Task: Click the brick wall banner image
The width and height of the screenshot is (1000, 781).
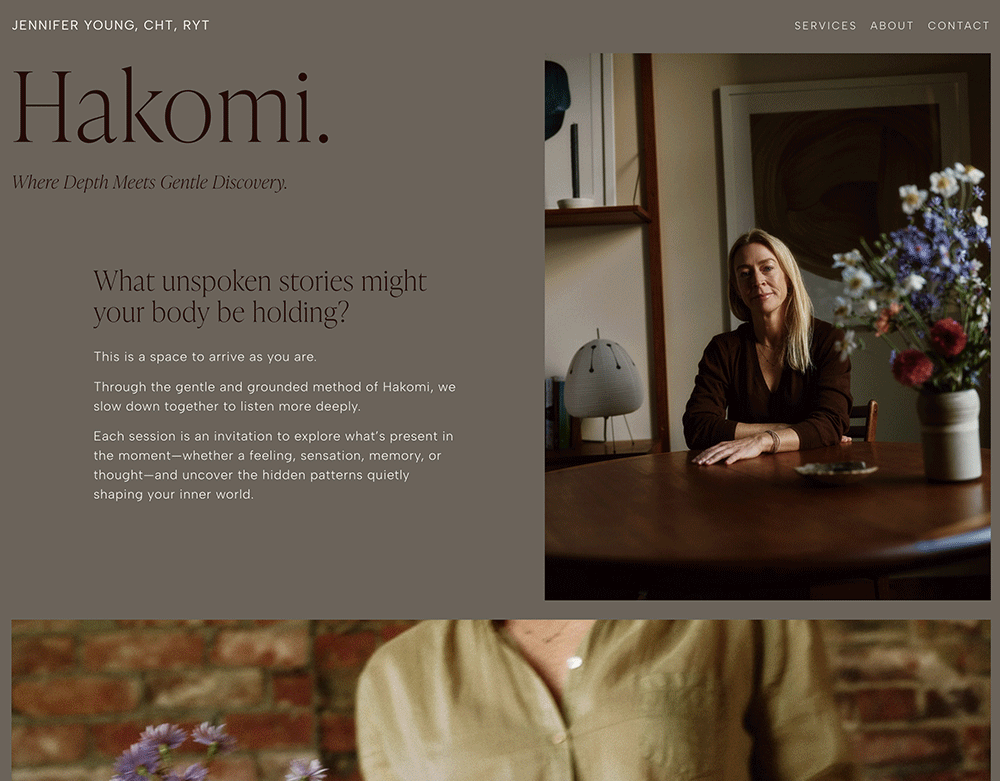Action: tap(501, 700)
